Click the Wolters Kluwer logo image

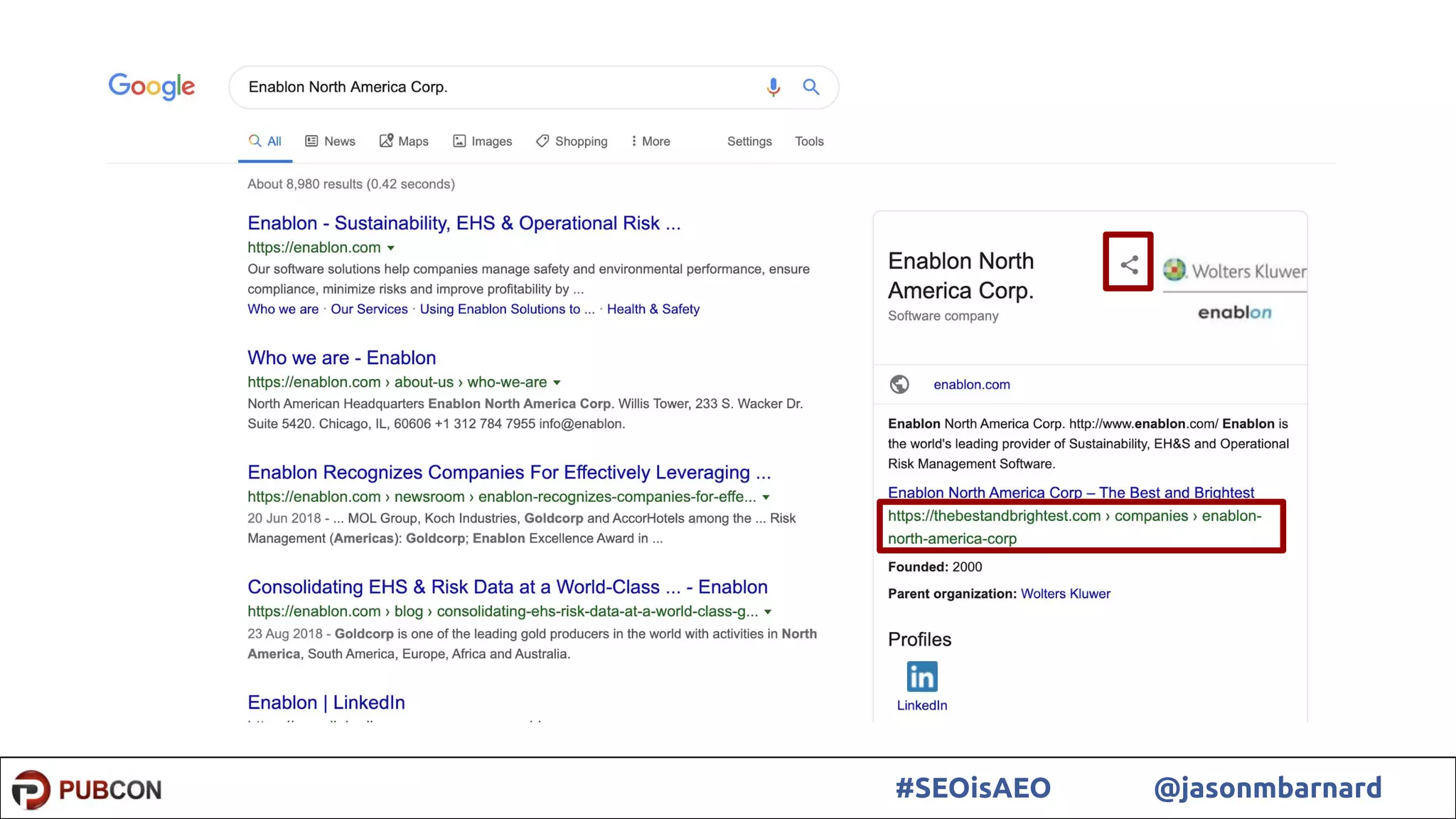click(1234, 271)
